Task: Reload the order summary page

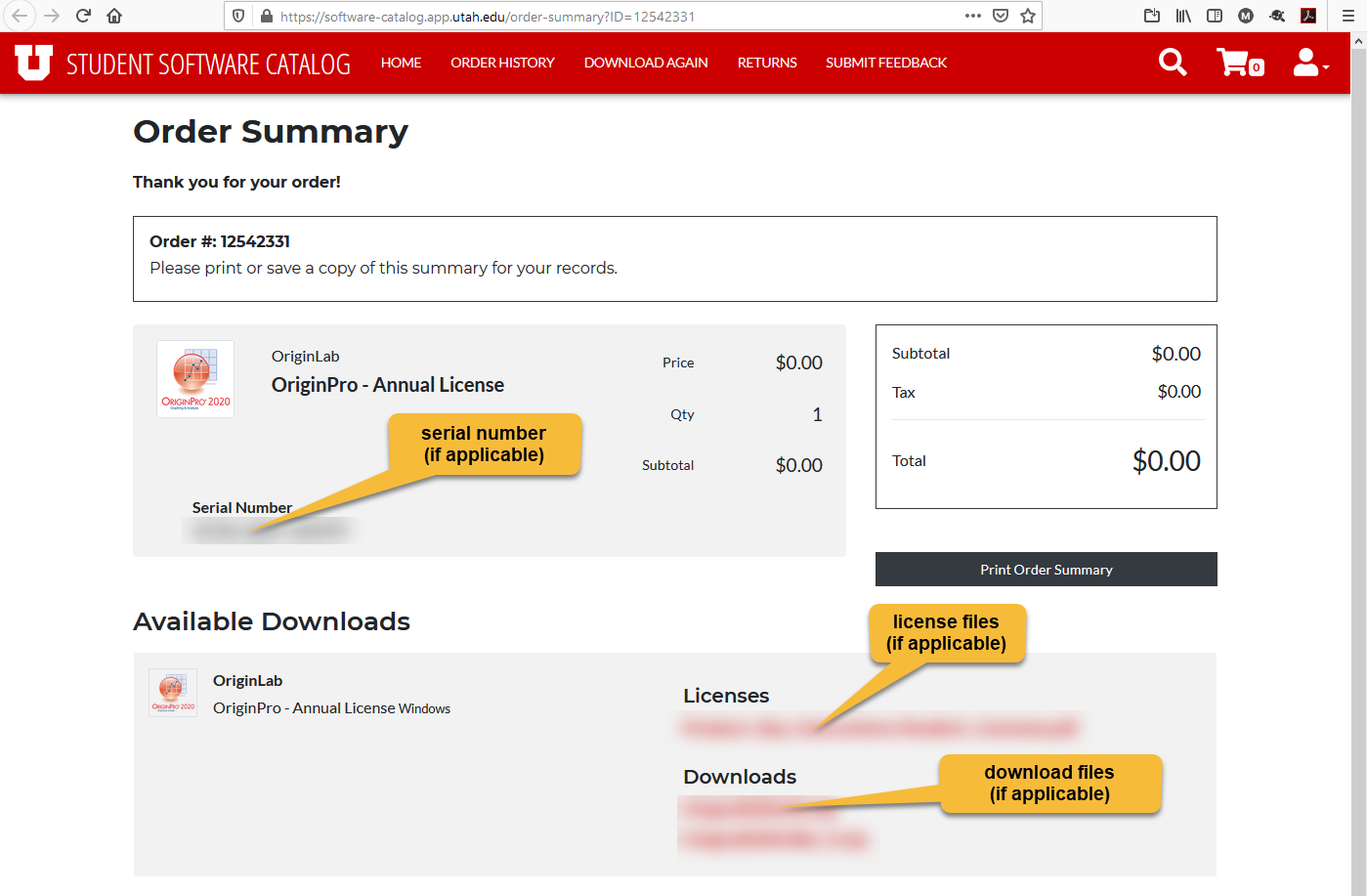Action: point(83,16)
